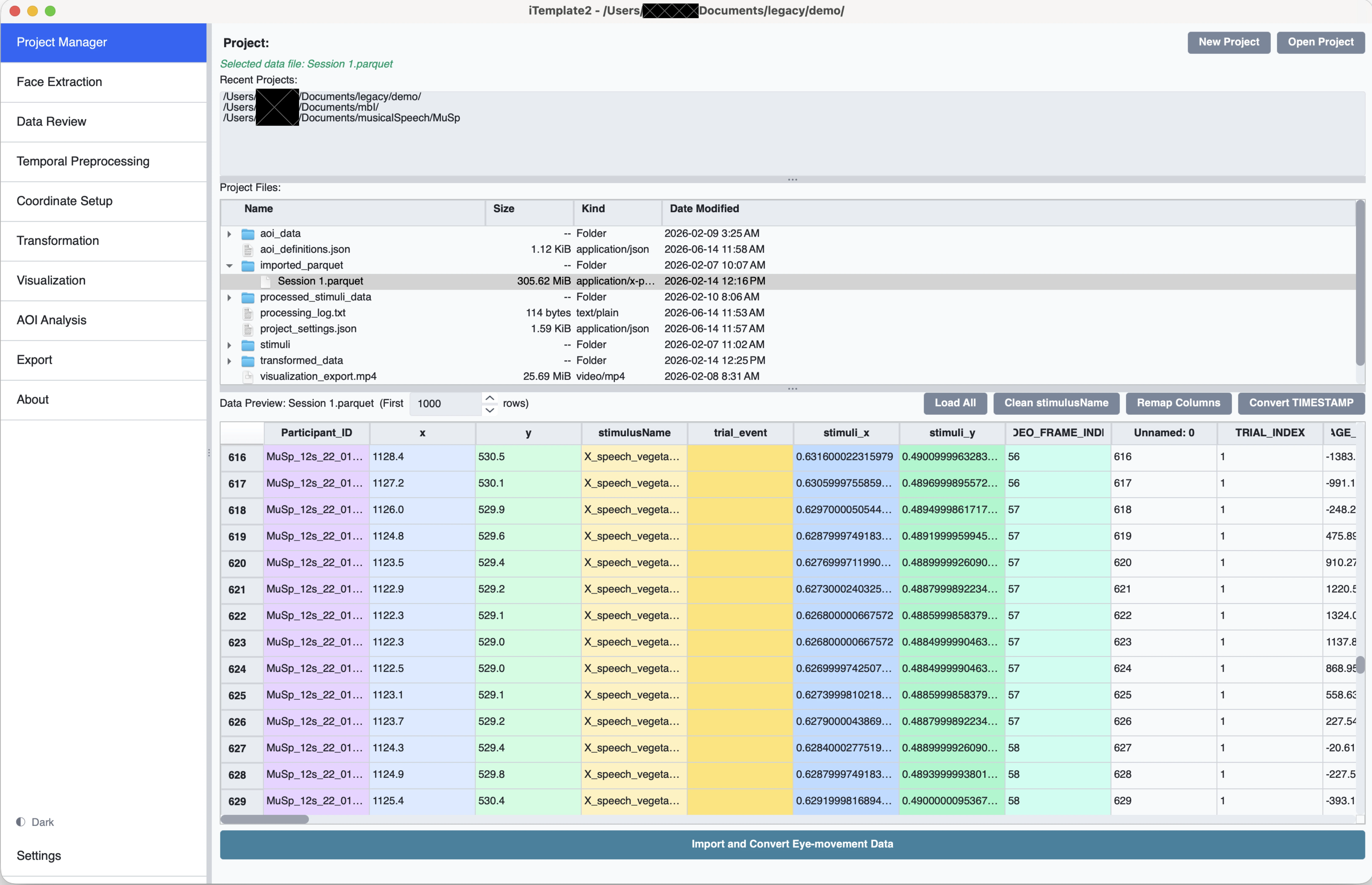Viewport: 1372px width, 885px height.
Task: Click the aoi_definitions.json file icon
Action: coord(248,249)
